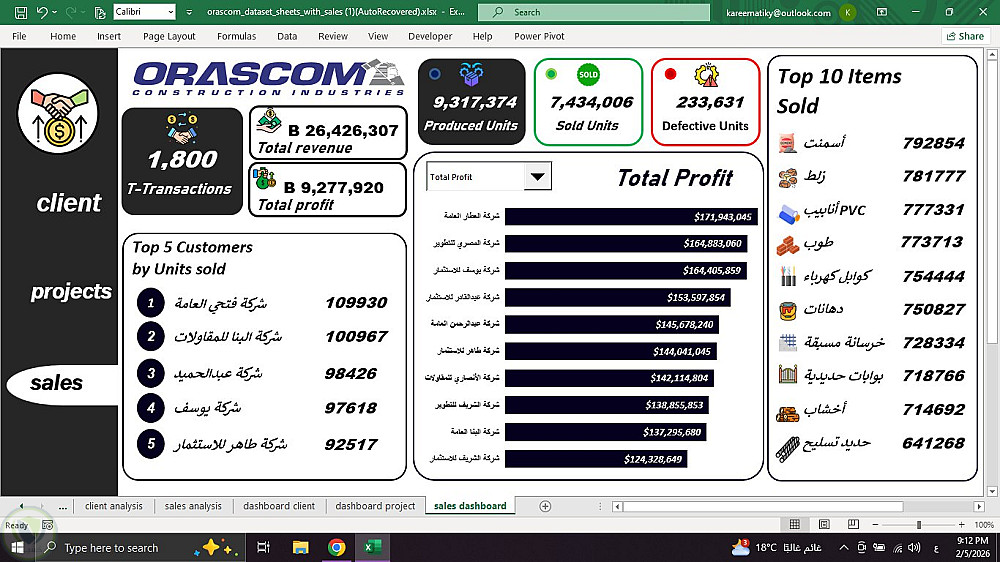Click the precast concrete icon next to 728334
Image resolution: width=1000 pixels, height=562 pixels.
click(788, 343)
